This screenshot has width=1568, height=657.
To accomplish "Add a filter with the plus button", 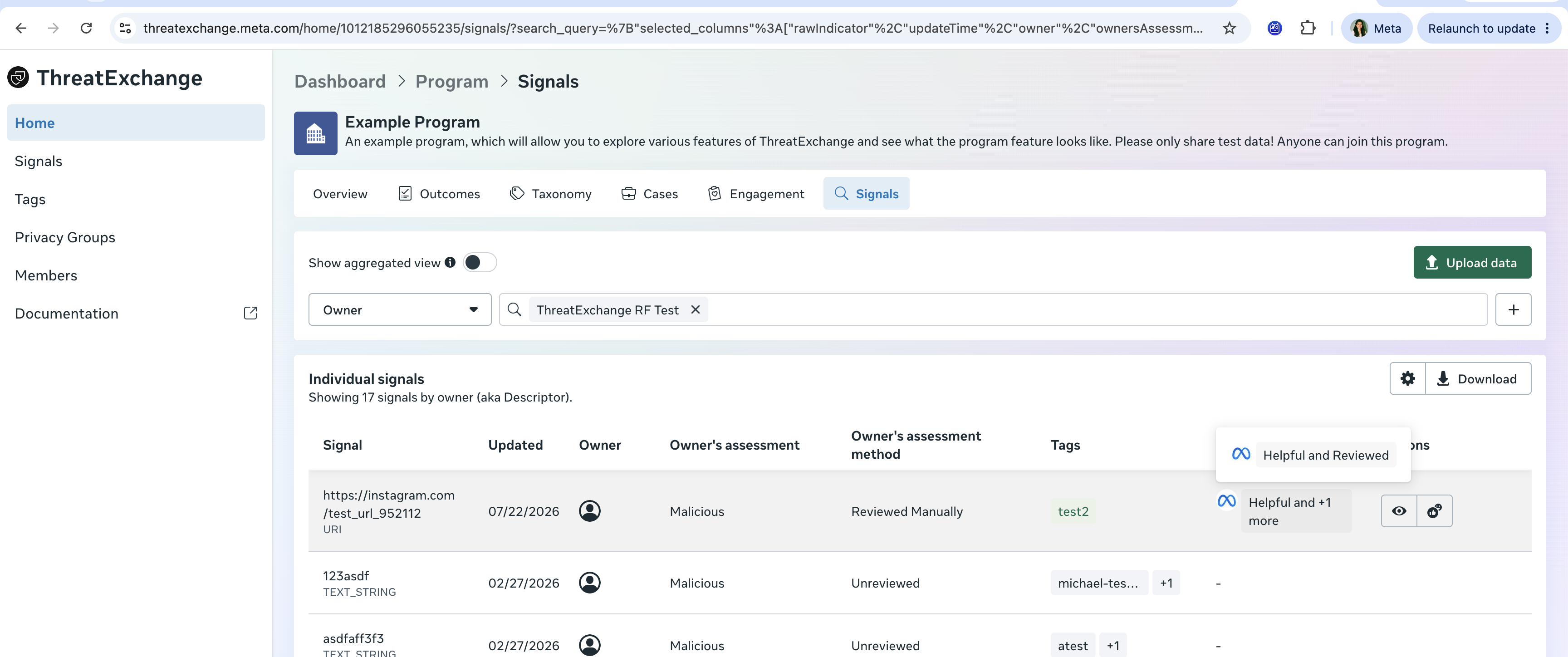I will [x=1513, y=309].
